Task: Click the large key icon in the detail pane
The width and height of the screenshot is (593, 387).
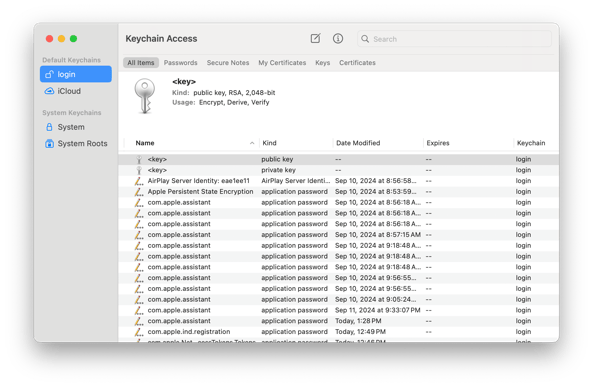Action: pos(144,96)
